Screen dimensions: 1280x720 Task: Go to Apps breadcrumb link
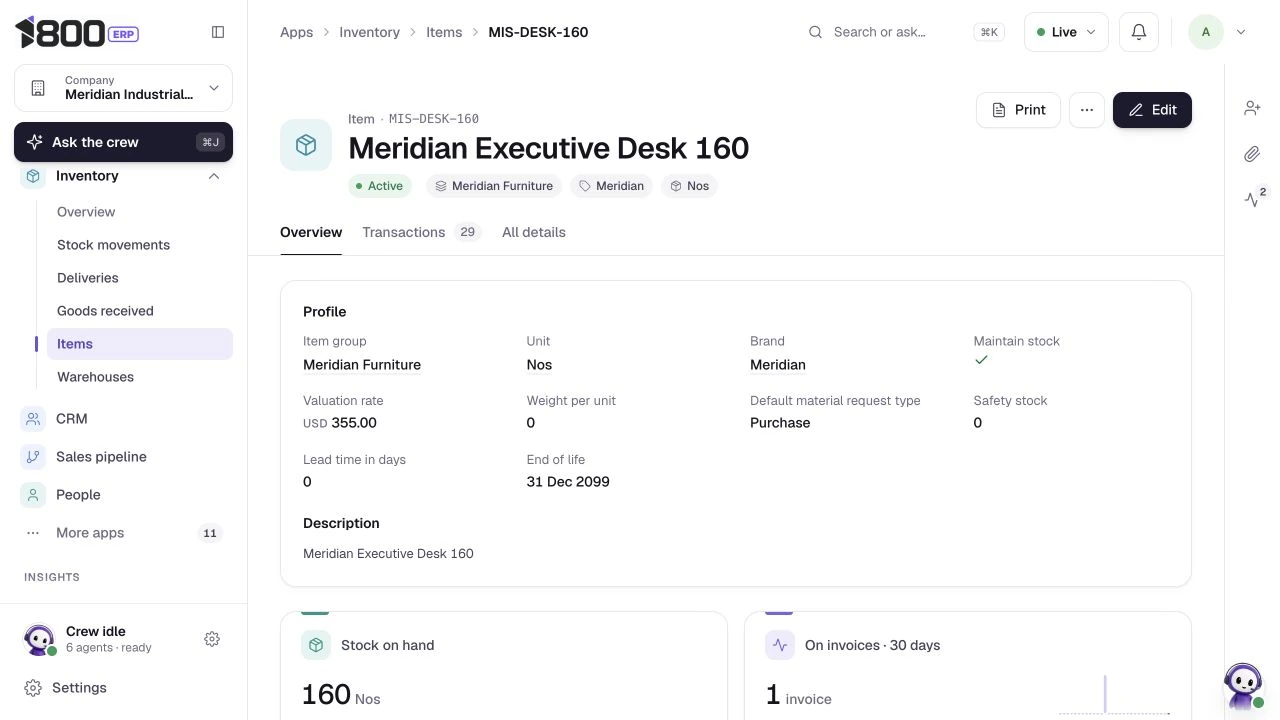click(x=297, y=32)
